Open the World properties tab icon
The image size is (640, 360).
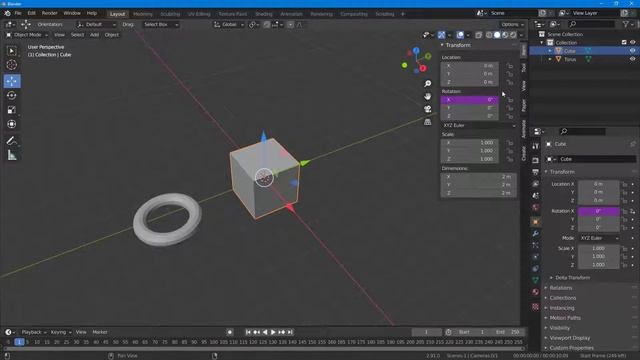[536, 207]
